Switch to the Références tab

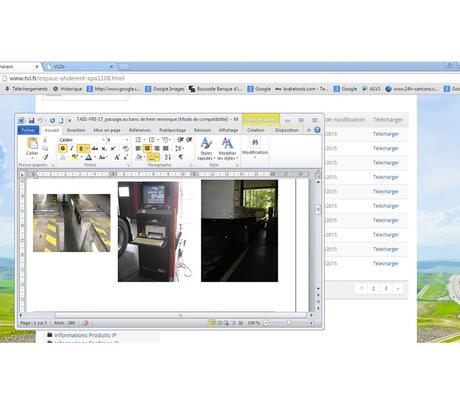140,130
